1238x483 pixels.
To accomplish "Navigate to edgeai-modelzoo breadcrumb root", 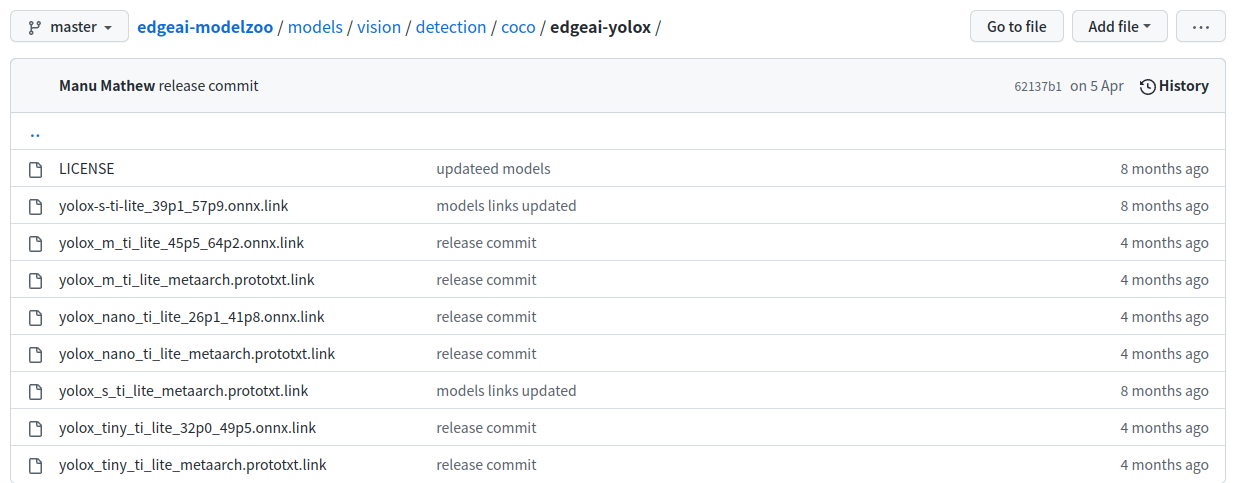I will 205,27.
